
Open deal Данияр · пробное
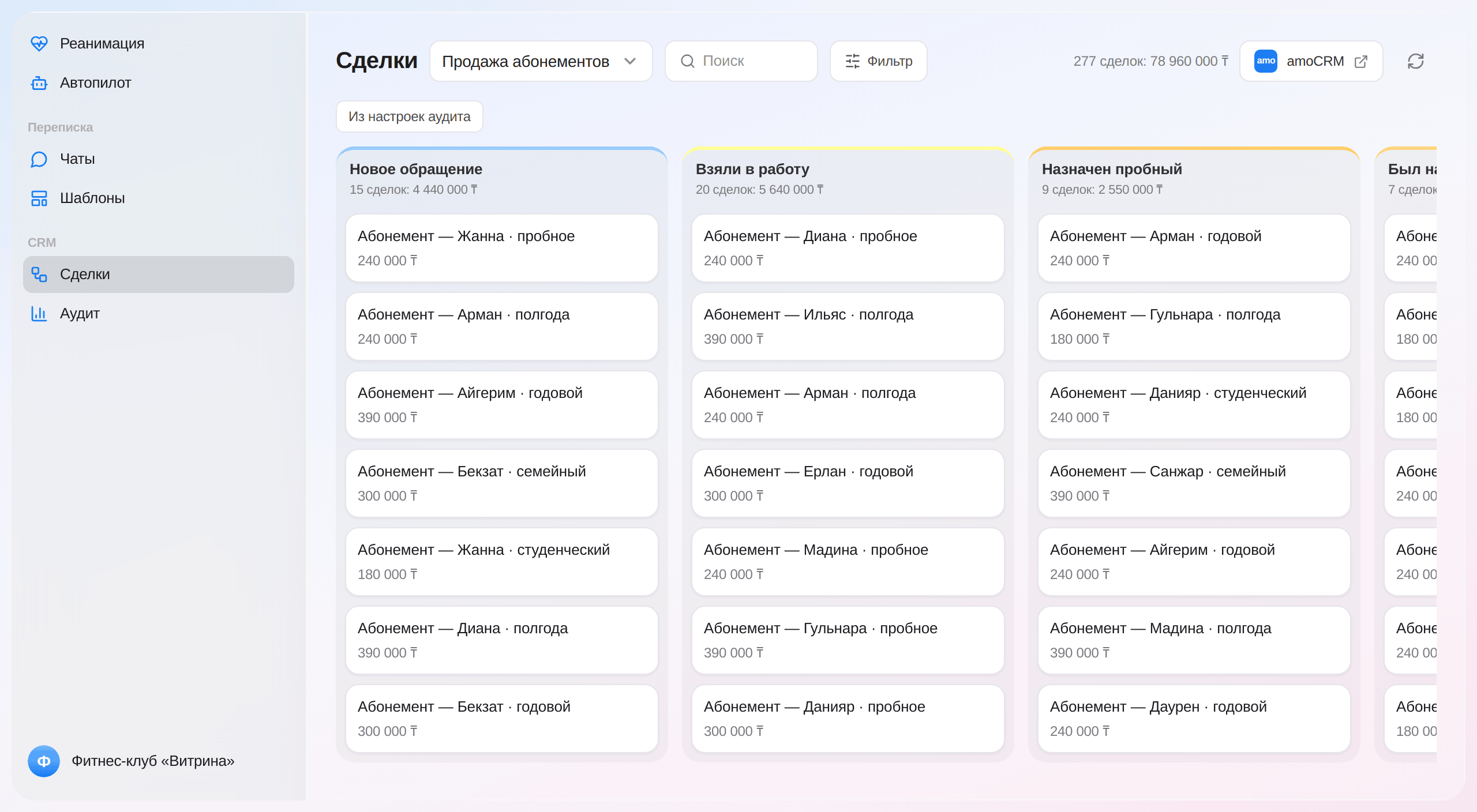point(848,719)
